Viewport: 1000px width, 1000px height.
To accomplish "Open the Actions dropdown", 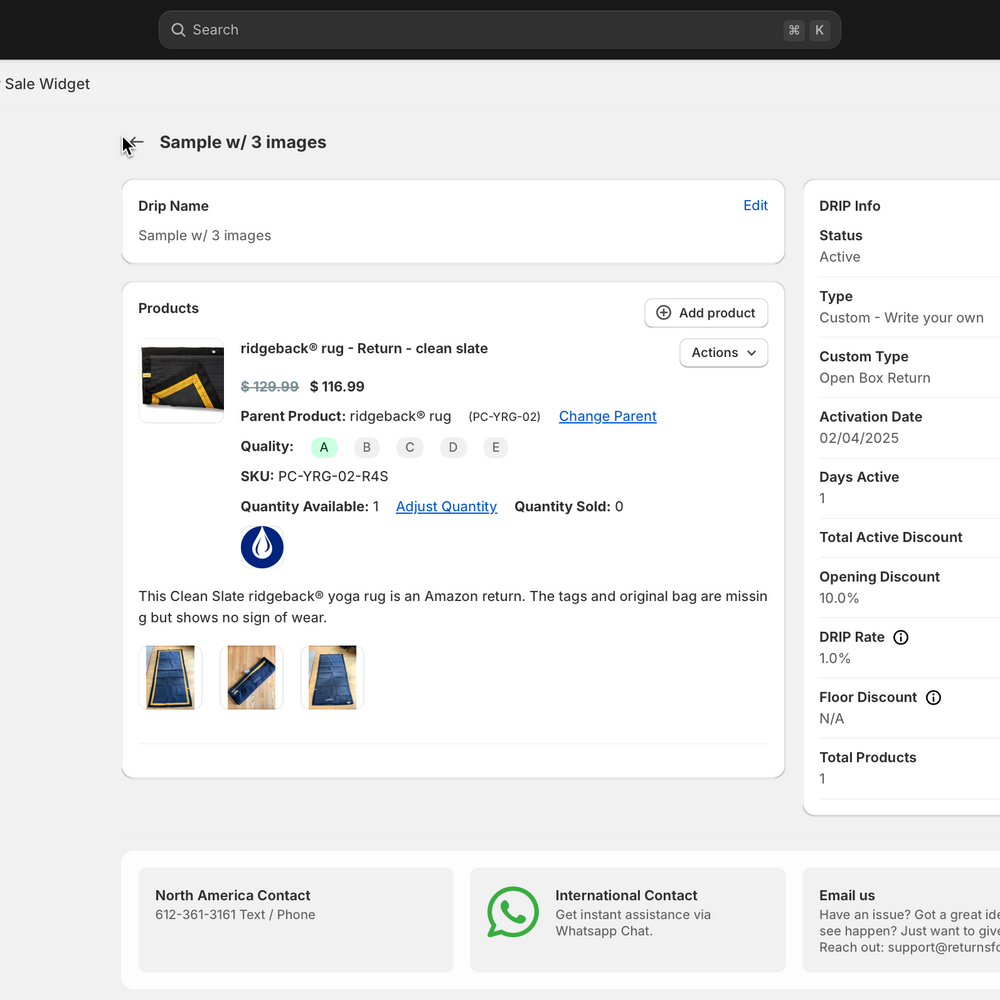I will [724, 353].
